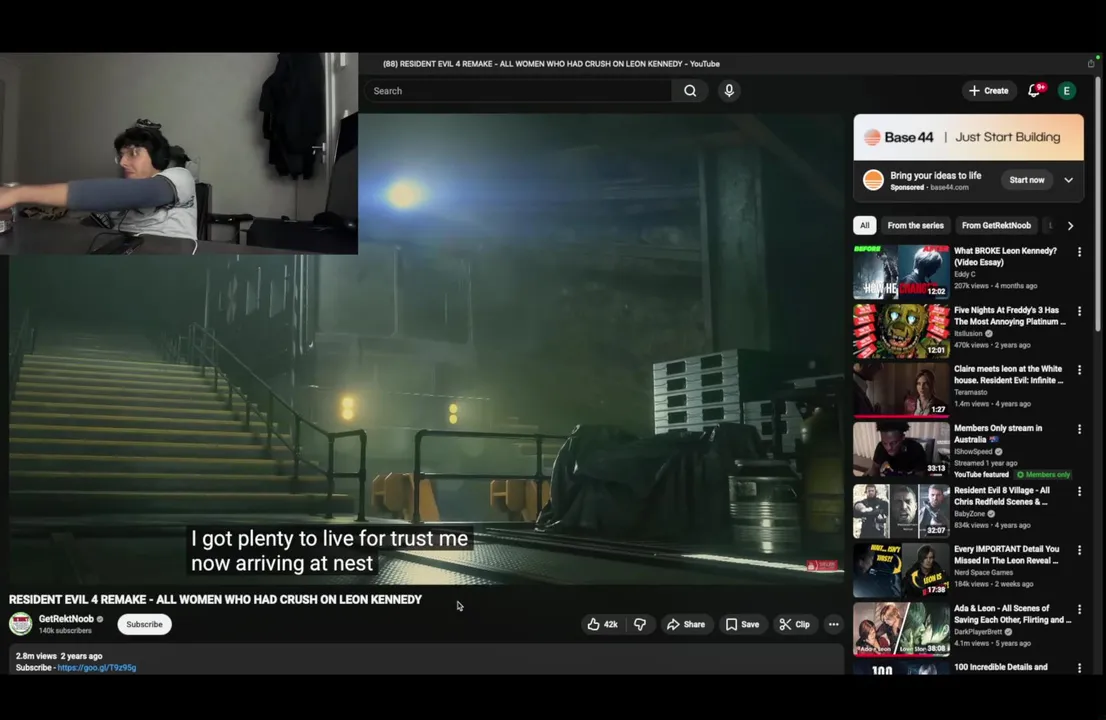
Task: Open Every IMPORTANT Detail You Missed title
Action: (x=1007, y=555)
